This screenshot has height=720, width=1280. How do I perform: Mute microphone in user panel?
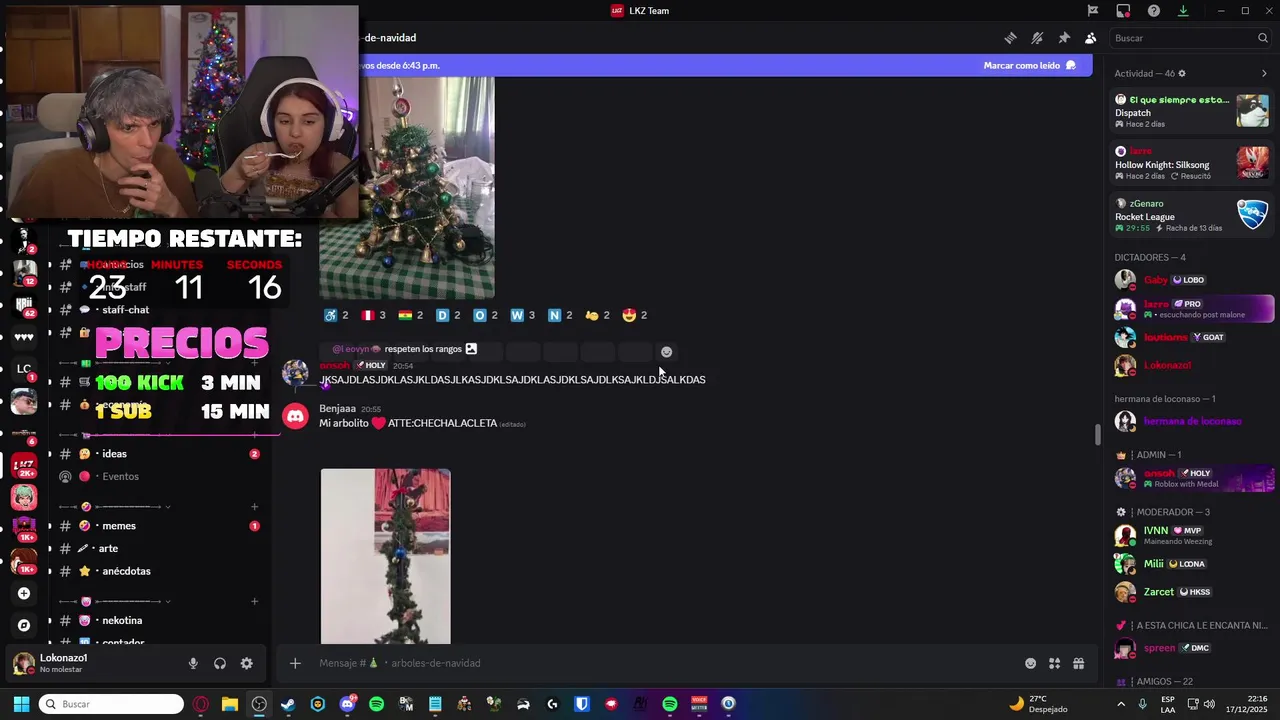193,663
